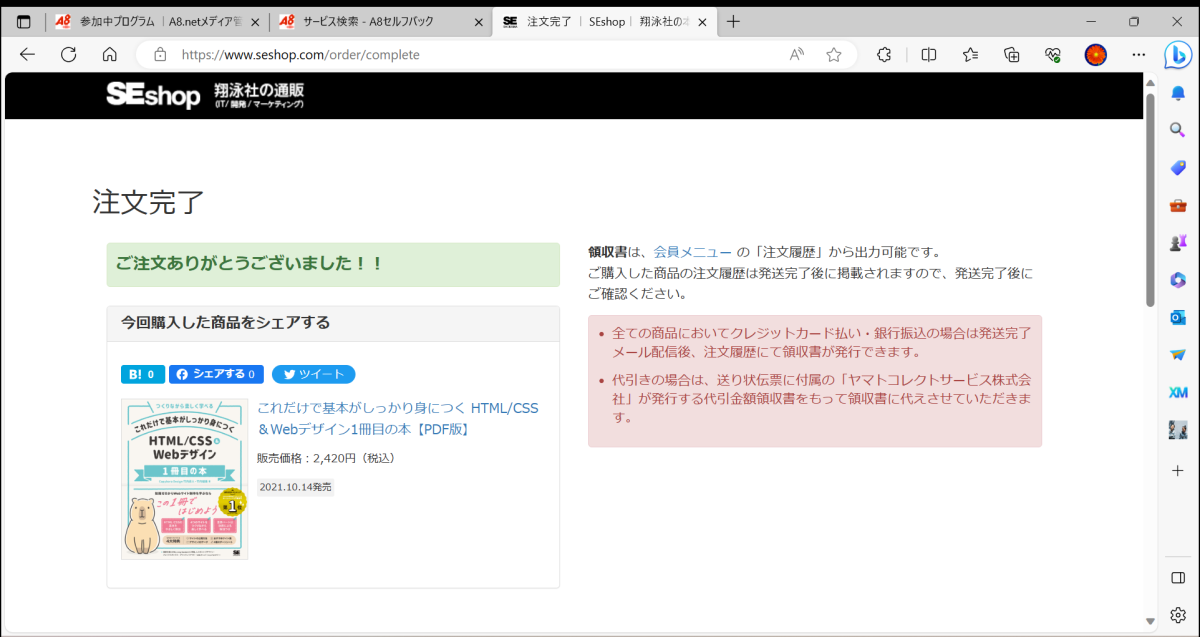This screenshot has height=637, width=1200.
Task: Open the notifications bell in the sidebar
Action: 1177,92
